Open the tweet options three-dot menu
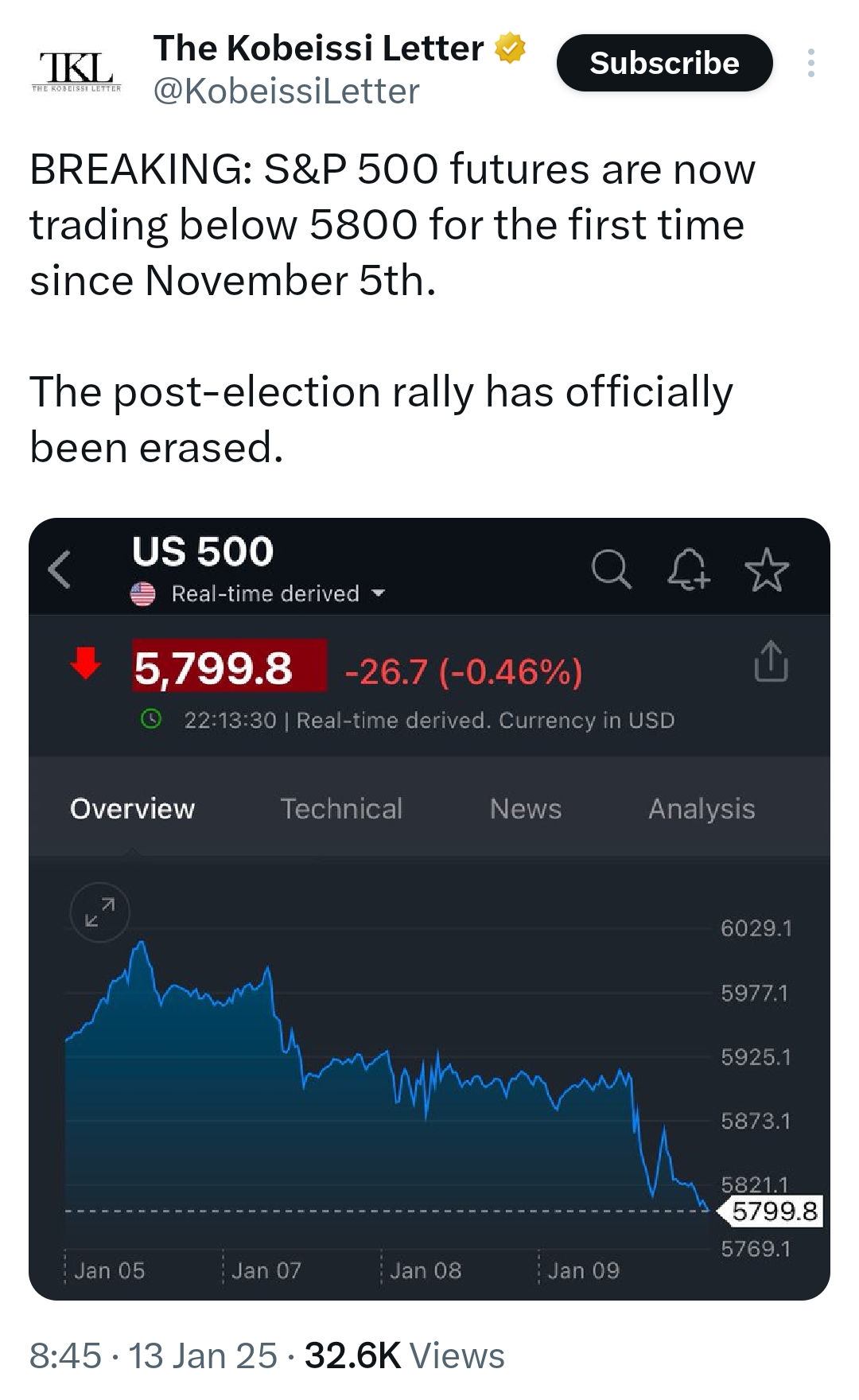859x1400 pixels. [x=811, y=64]
